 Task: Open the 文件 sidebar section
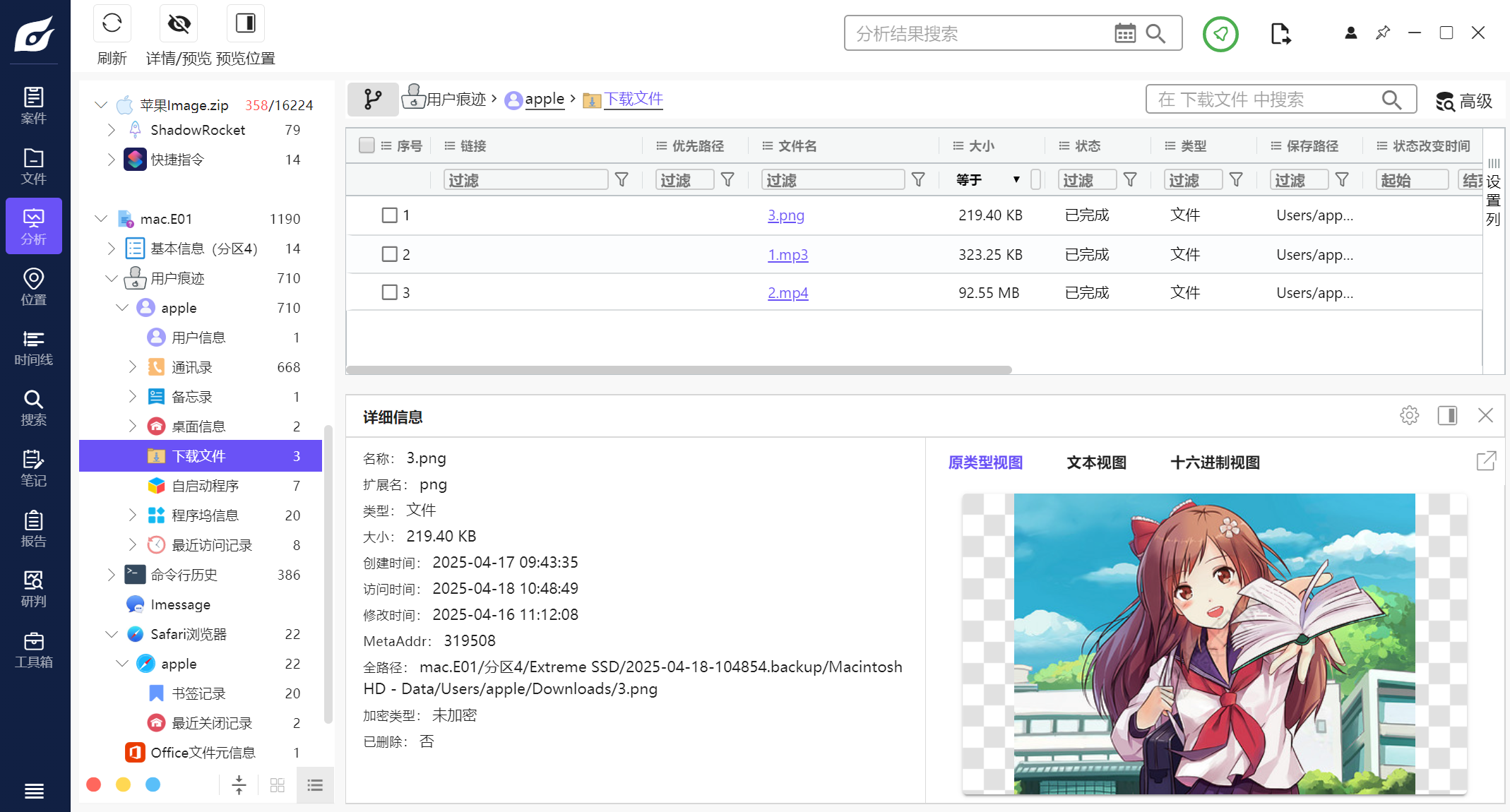coord(34,166)
